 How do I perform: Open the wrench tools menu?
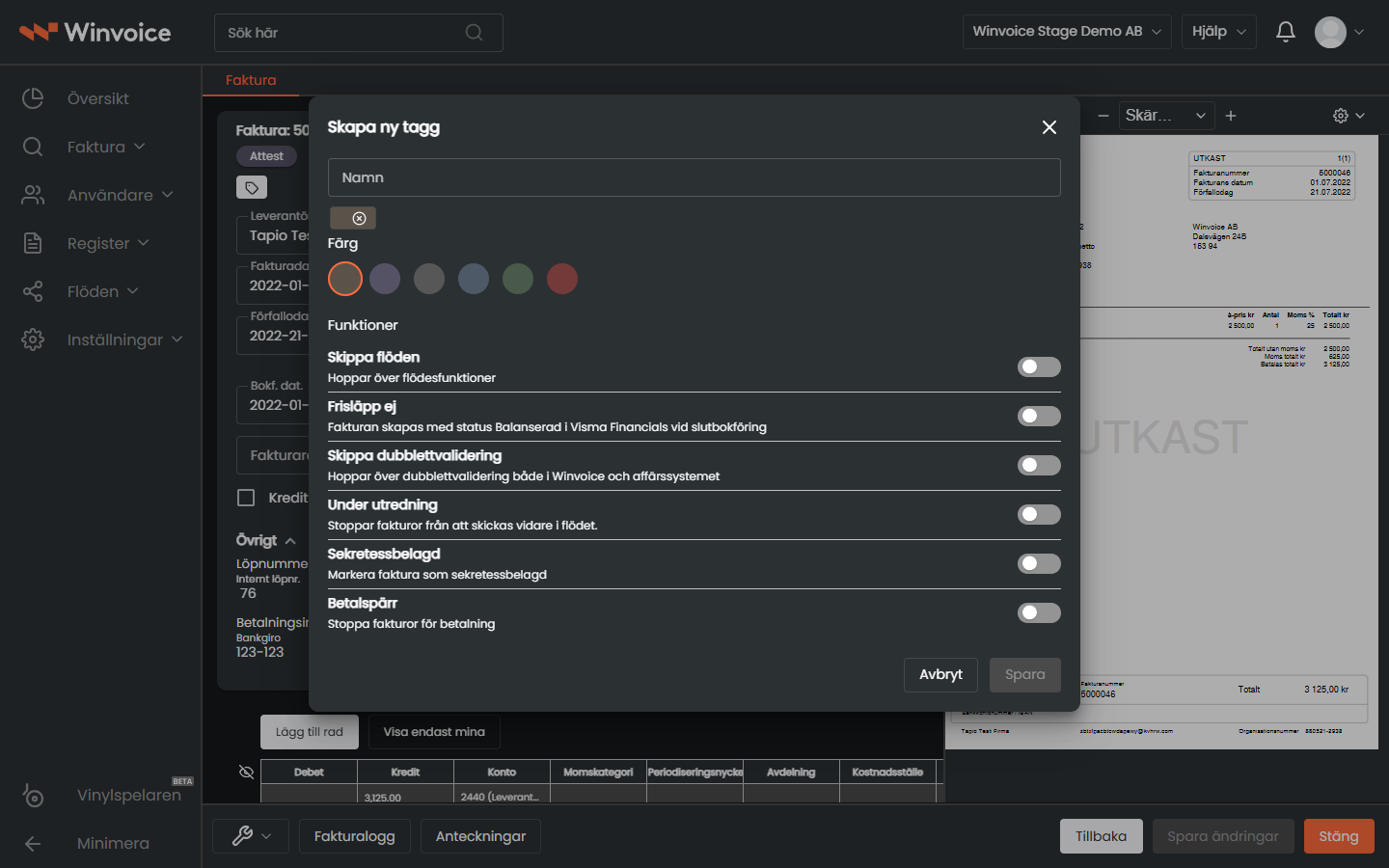pyautogui.click(x=251, y=836)
